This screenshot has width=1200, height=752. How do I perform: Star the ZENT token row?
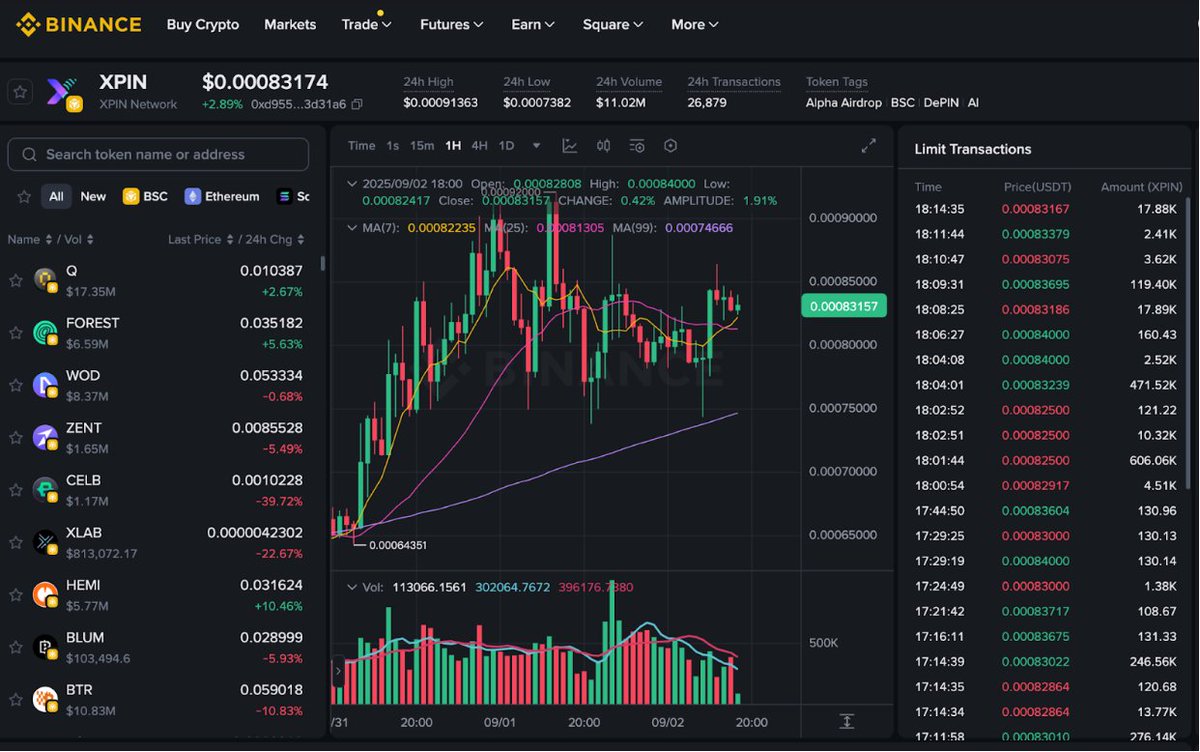(16, 438)
